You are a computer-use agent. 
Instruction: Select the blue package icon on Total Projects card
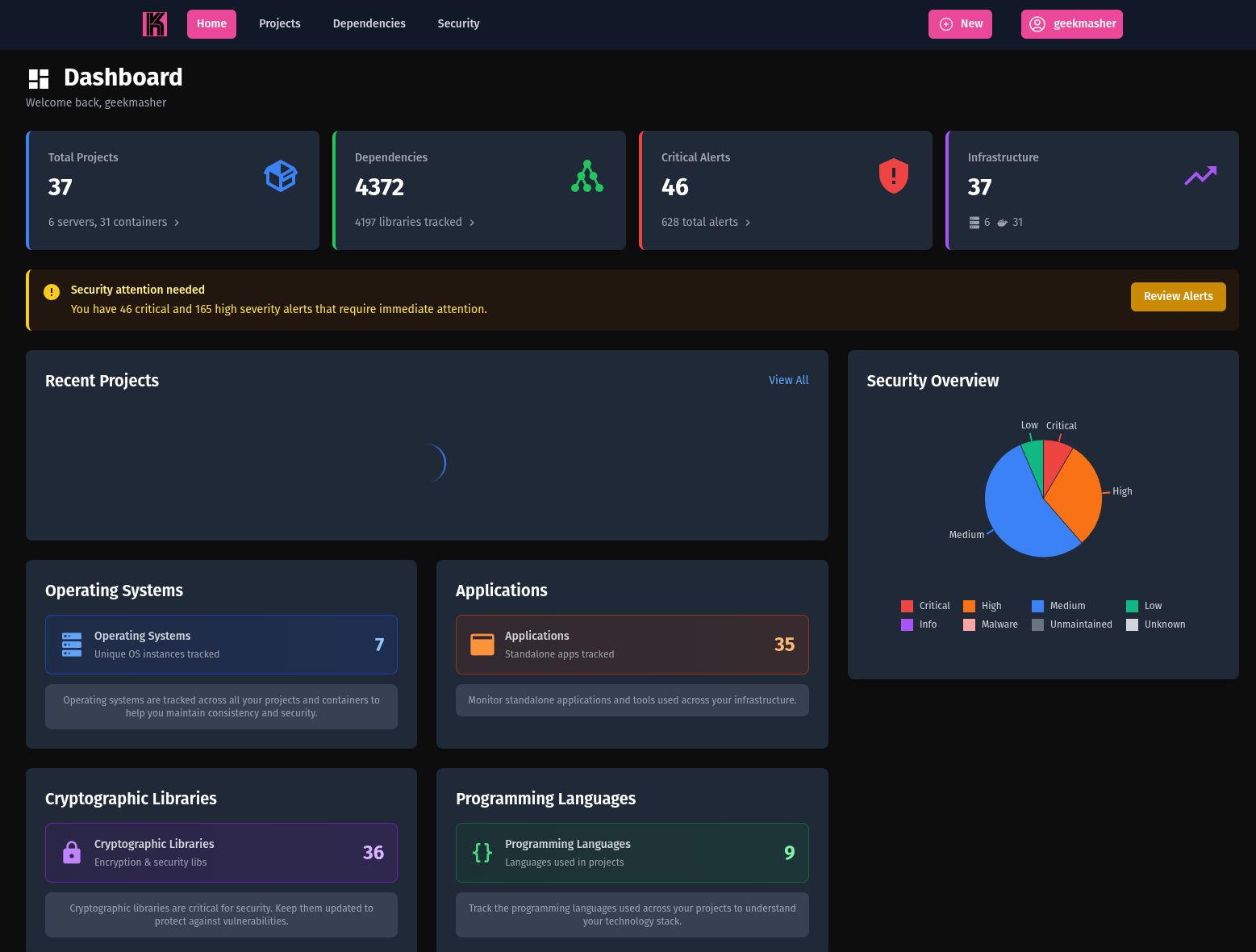[281, 176]
